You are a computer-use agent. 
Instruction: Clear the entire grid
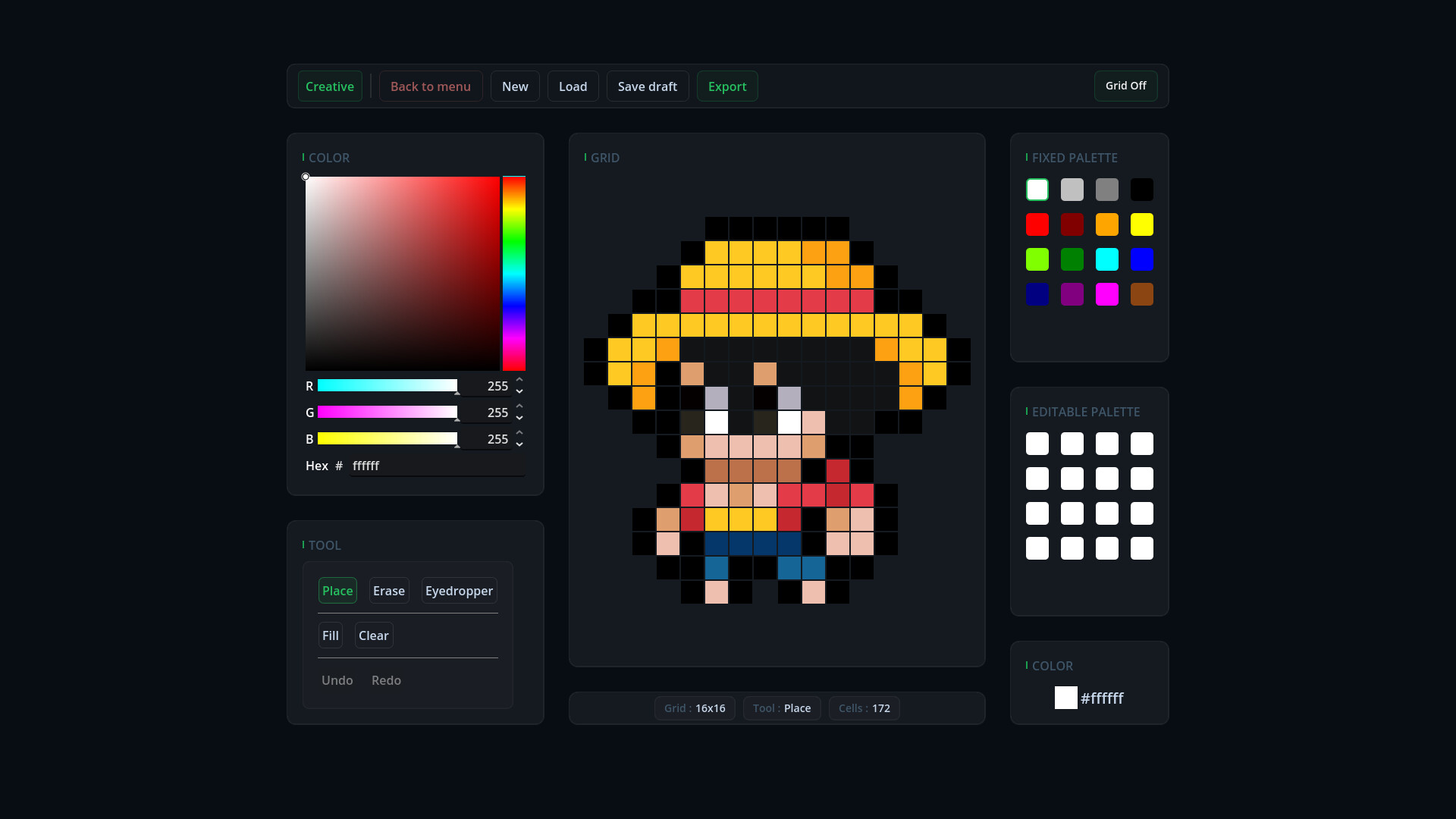pos(372,635)
